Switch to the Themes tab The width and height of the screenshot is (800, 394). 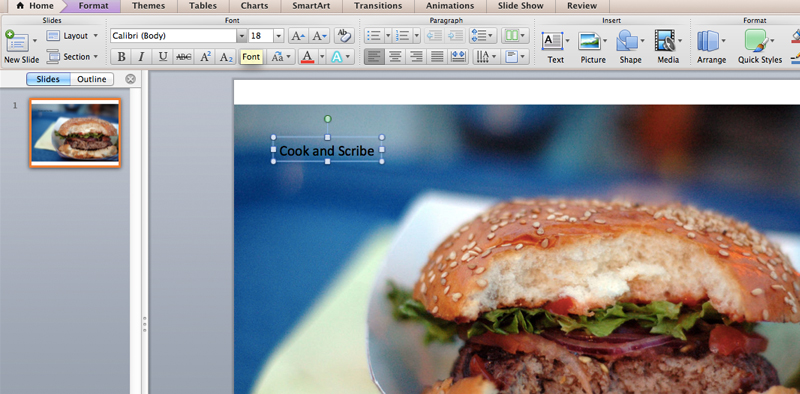(x=148, y=6)
